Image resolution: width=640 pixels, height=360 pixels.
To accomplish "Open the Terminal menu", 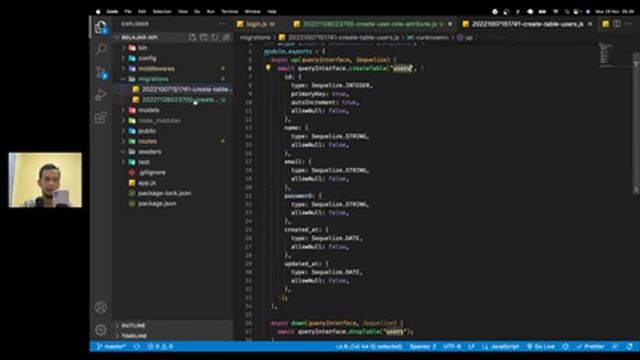I will [x=229, y=11].
